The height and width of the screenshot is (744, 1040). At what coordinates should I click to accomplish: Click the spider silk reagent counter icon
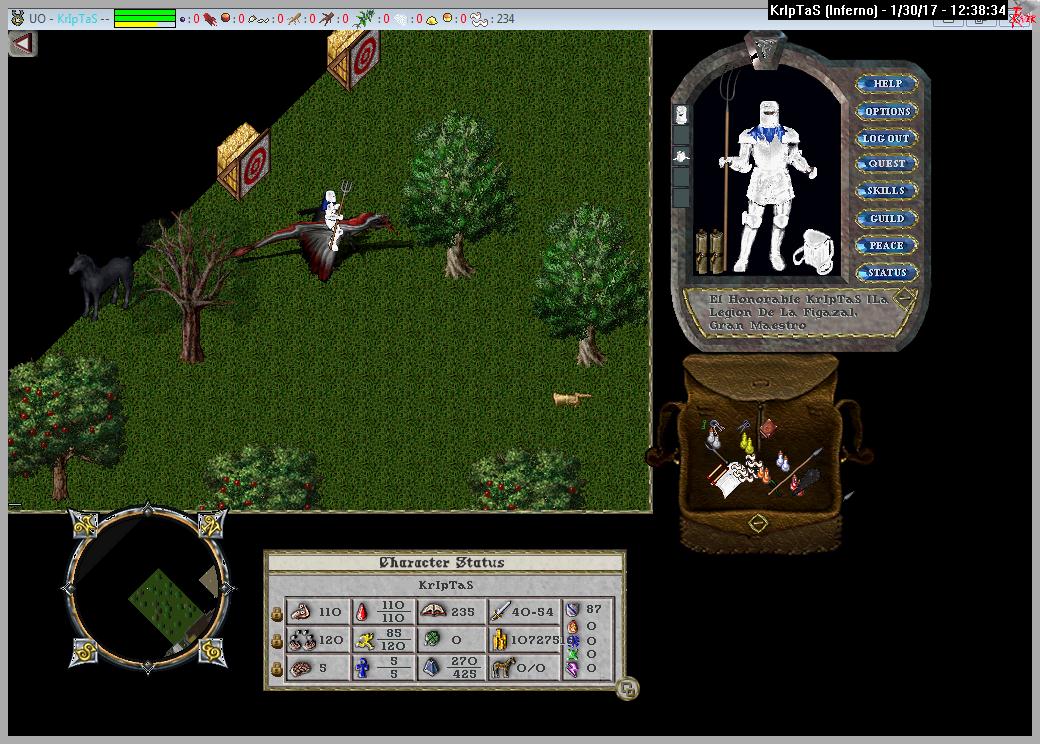point(401,19)
